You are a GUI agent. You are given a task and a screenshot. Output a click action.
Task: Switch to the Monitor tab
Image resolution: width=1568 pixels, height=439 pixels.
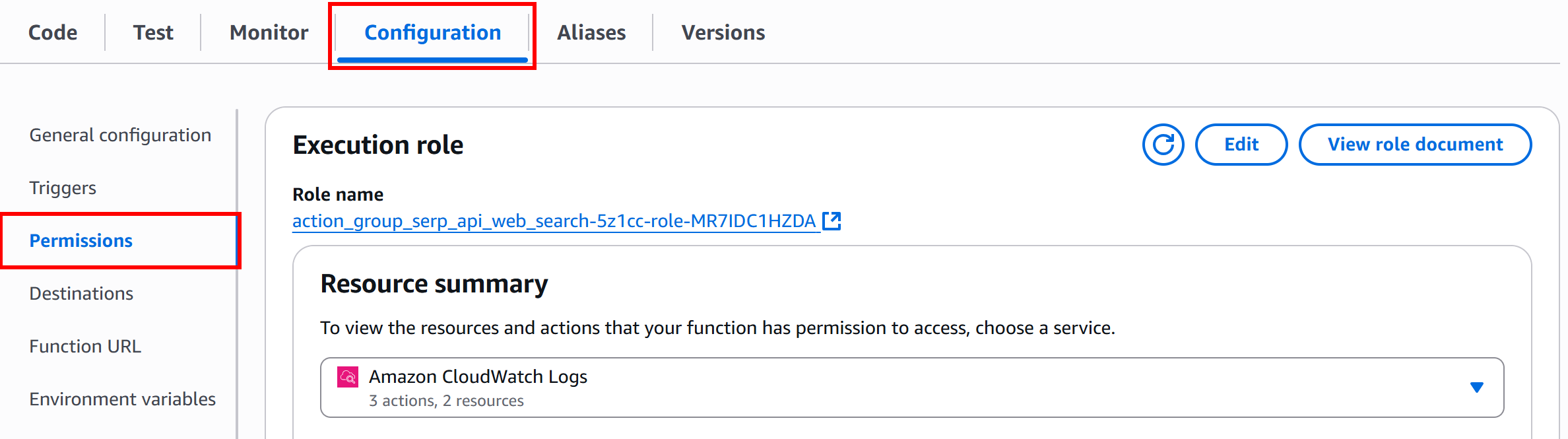(x=268, y=32)
